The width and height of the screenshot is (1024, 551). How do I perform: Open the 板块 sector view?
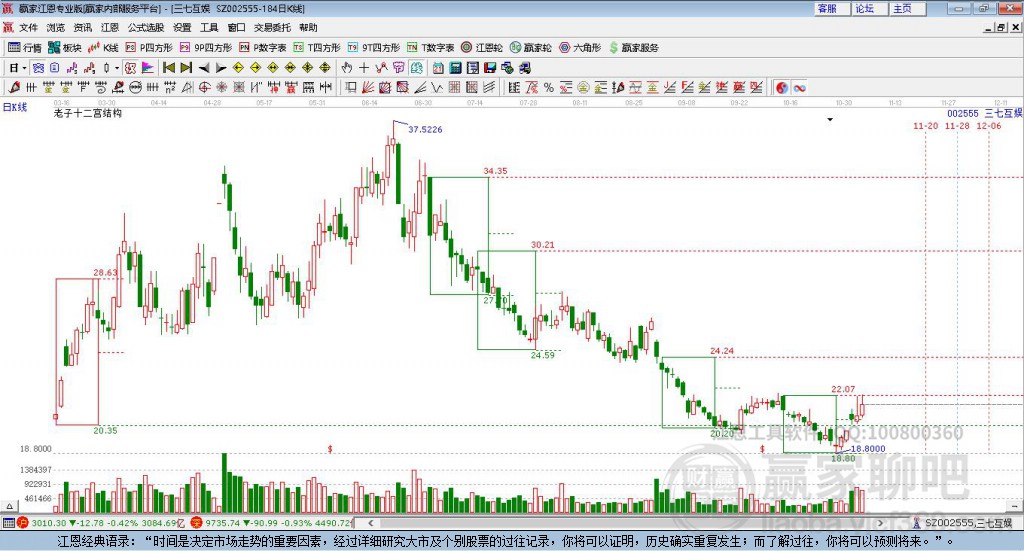click(64, 48)
